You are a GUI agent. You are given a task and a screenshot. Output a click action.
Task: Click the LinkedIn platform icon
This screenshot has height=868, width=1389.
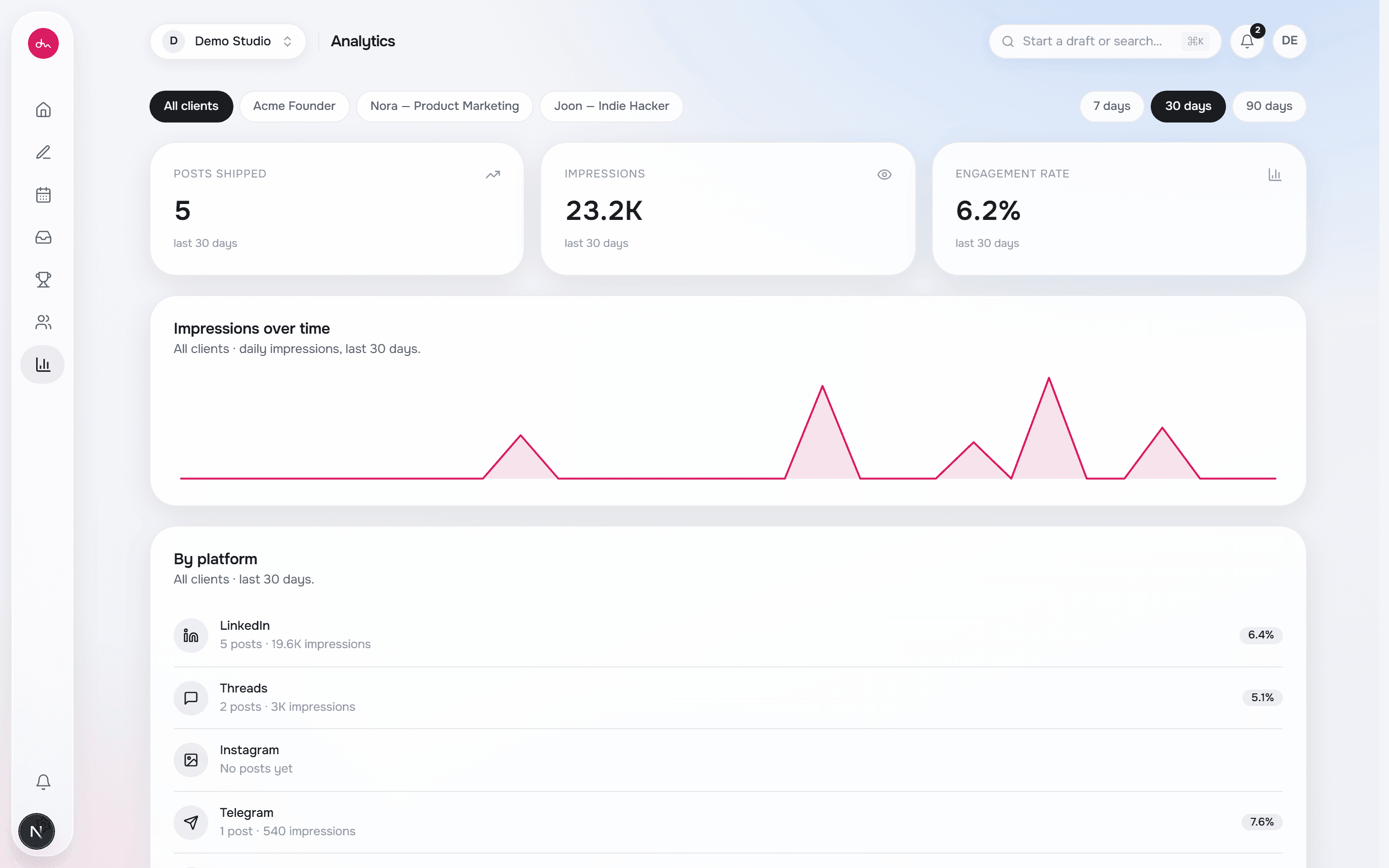(191, 635)
